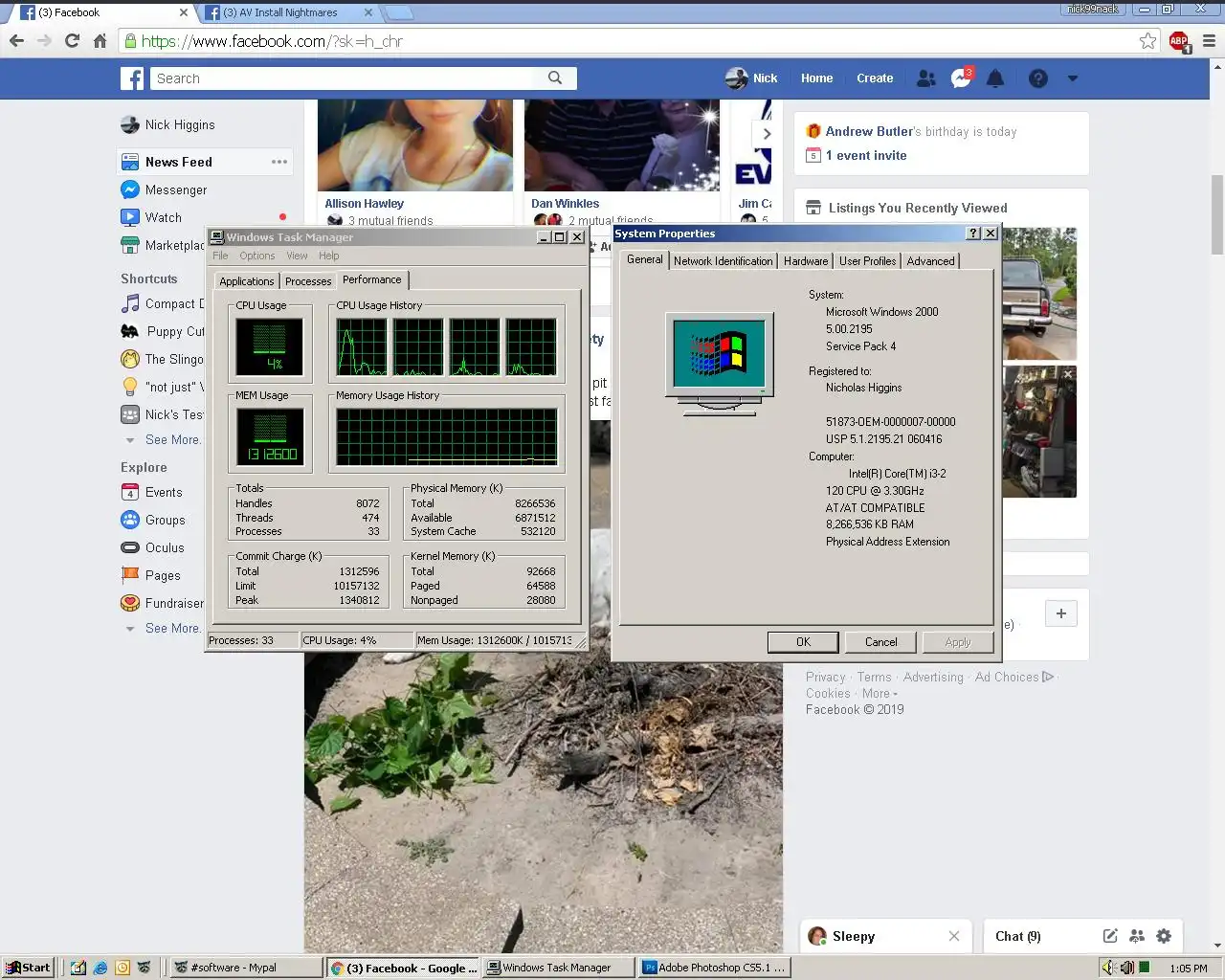This screenshot has height=980, width=1225.
Task: Open the Chrome menu button
Action: point(1209,41)
